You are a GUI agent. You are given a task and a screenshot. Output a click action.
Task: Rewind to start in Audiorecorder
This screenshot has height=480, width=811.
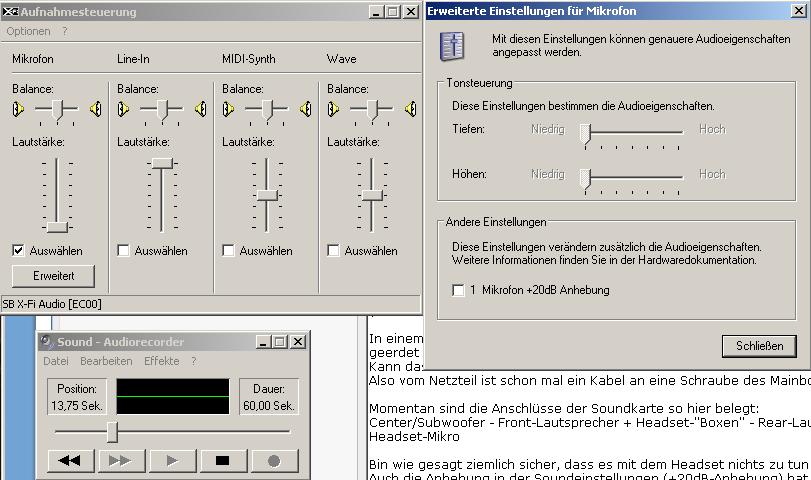pos(71,460)
